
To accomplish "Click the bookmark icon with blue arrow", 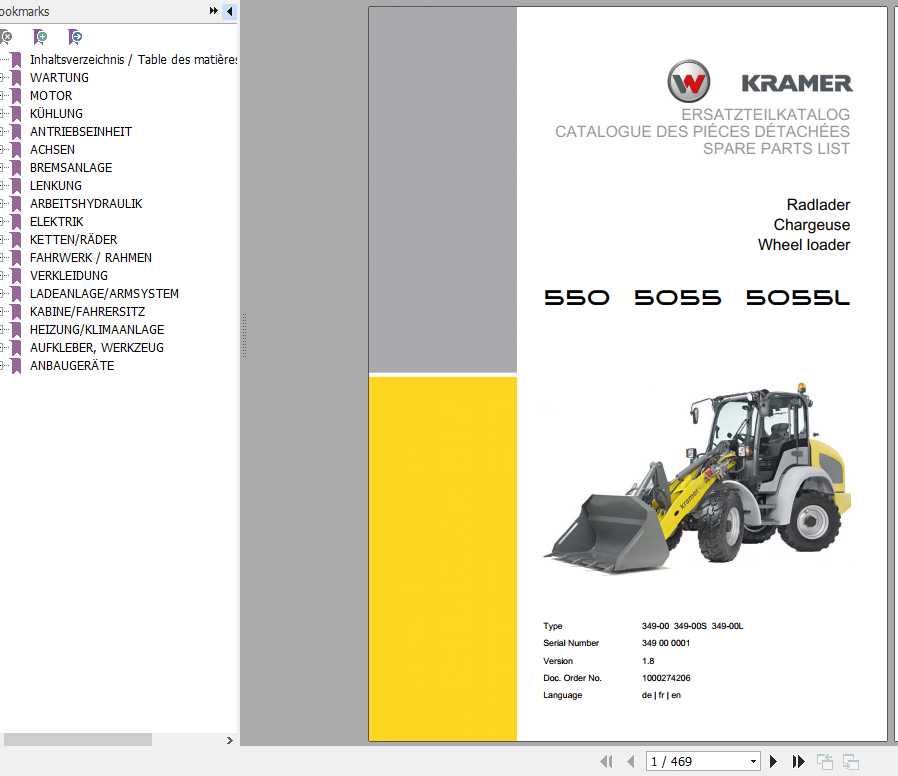I will coord(75,37).
